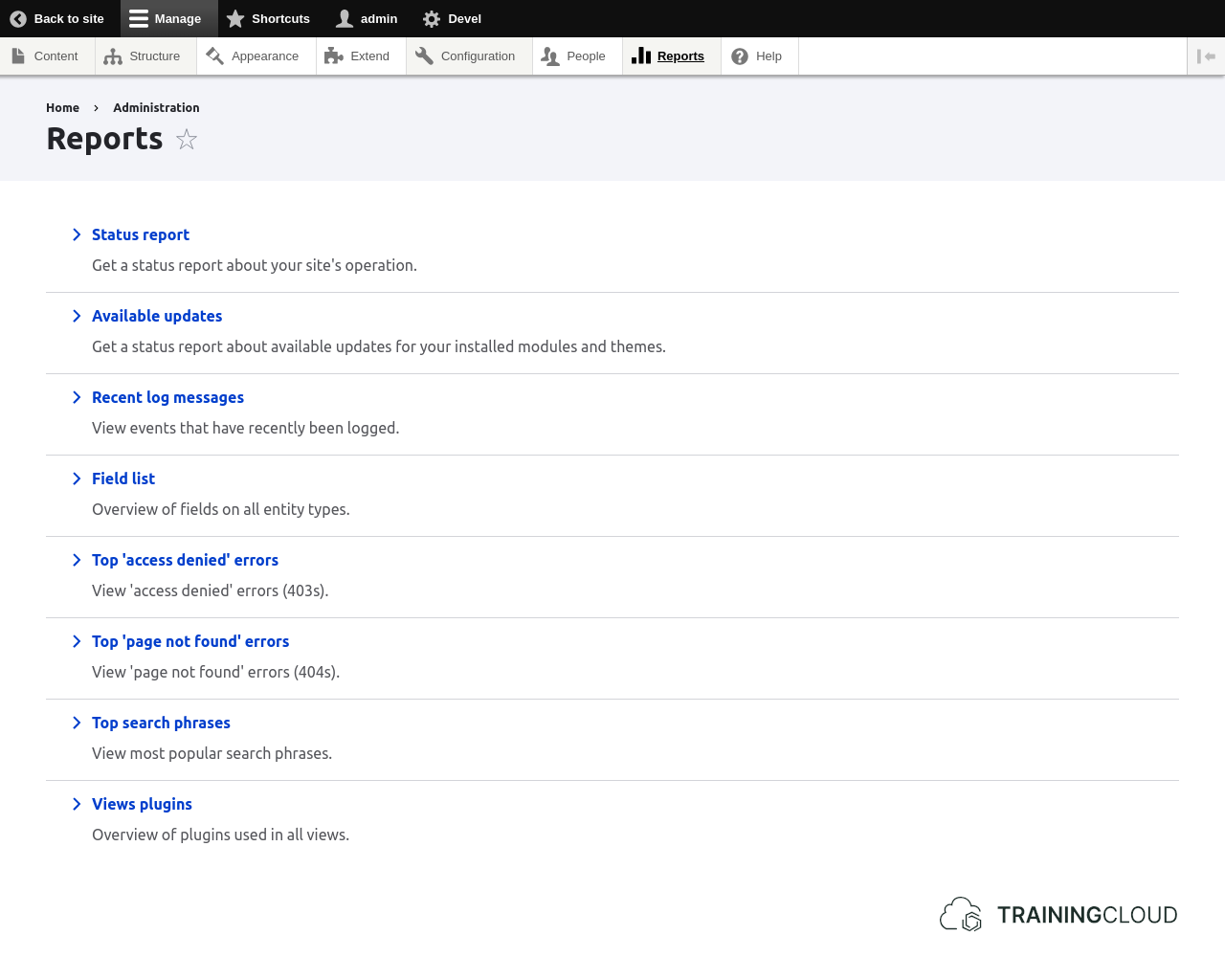
Task: Open the Field list link
Action: click(x=123, y=479)
